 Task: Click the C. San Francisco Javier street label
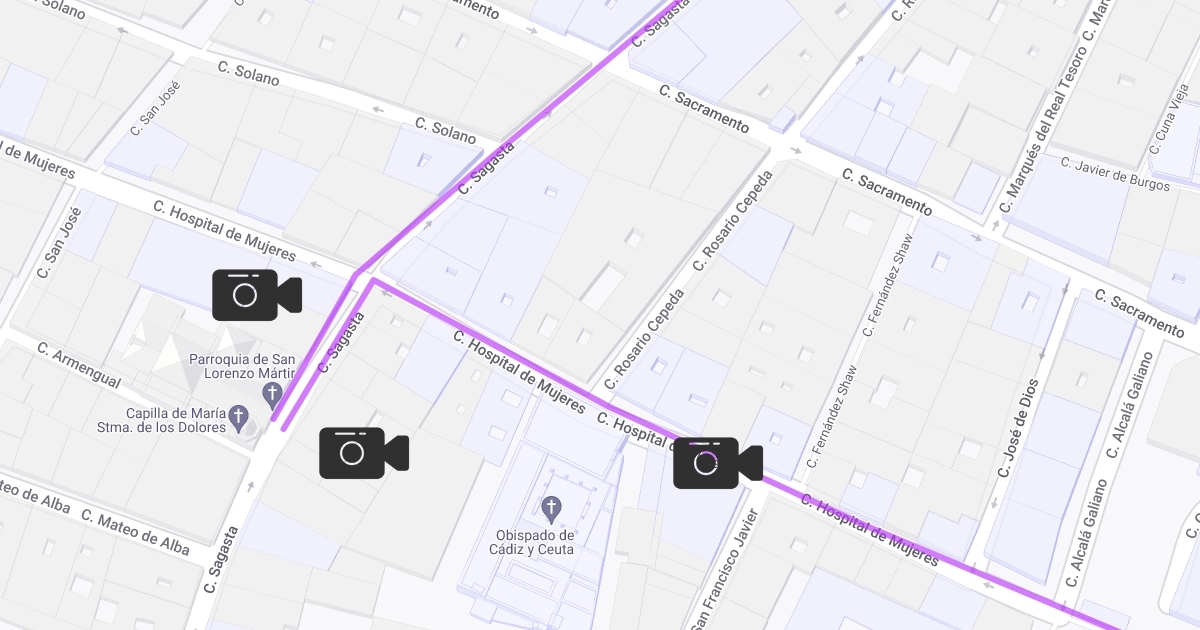tap(724, 570)
